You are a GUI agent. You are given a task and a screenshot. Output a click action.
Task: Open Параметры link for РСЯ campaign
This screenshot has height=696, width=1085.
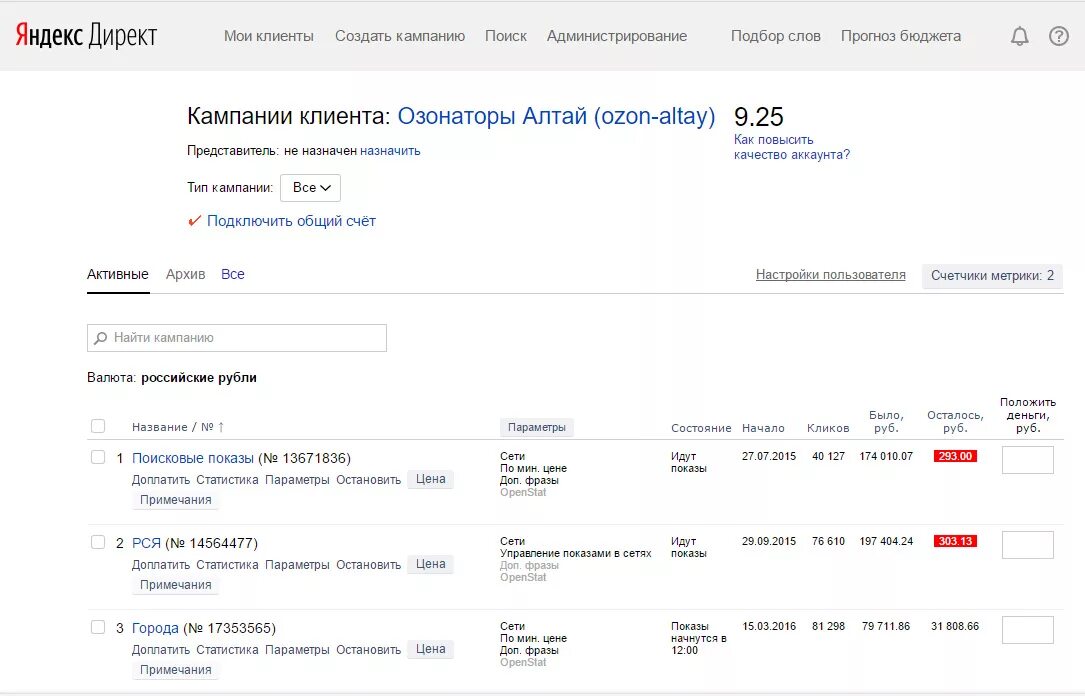point(297,565)
